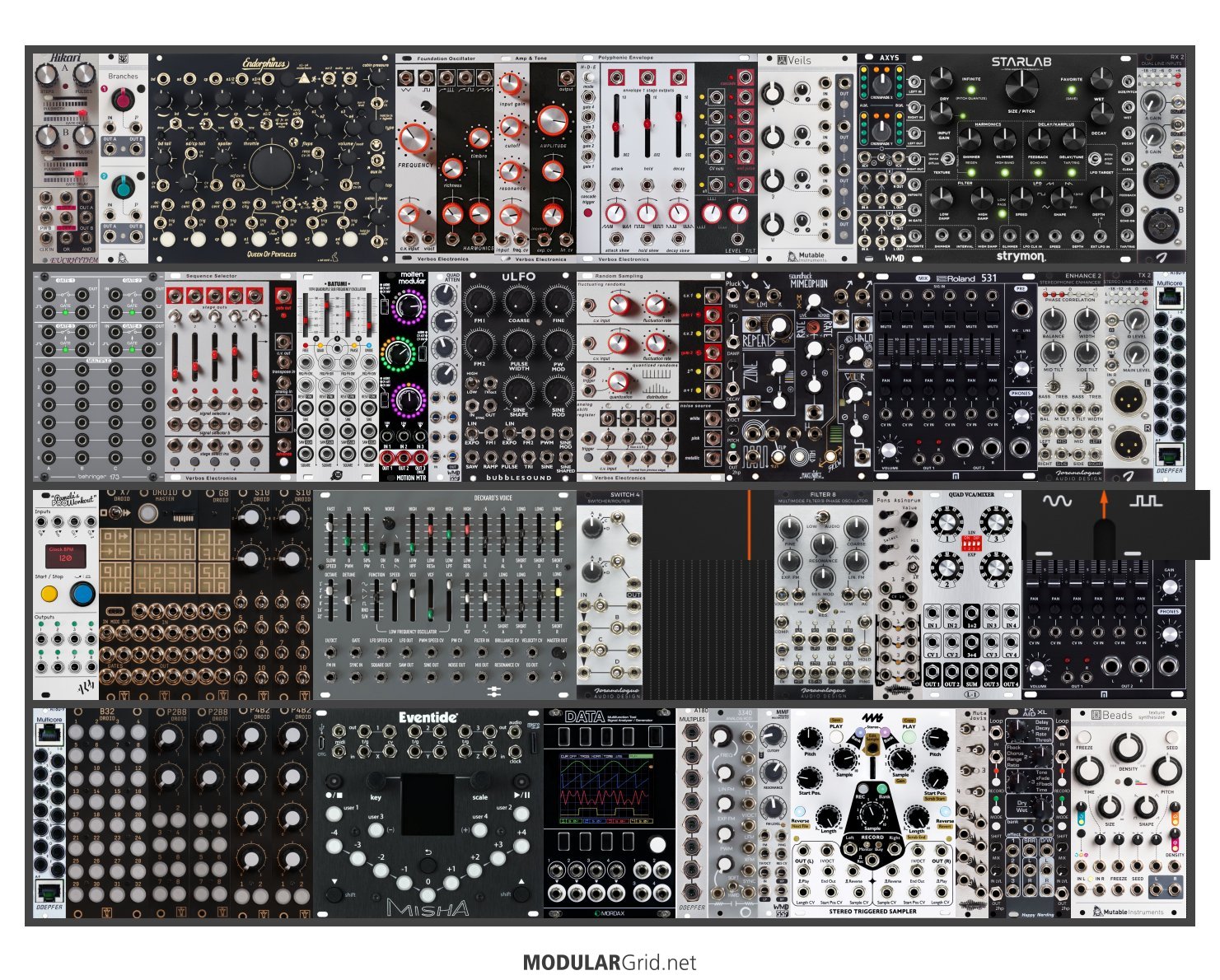Click the BALANCE knob on Enhance 2

point(1053,321)
